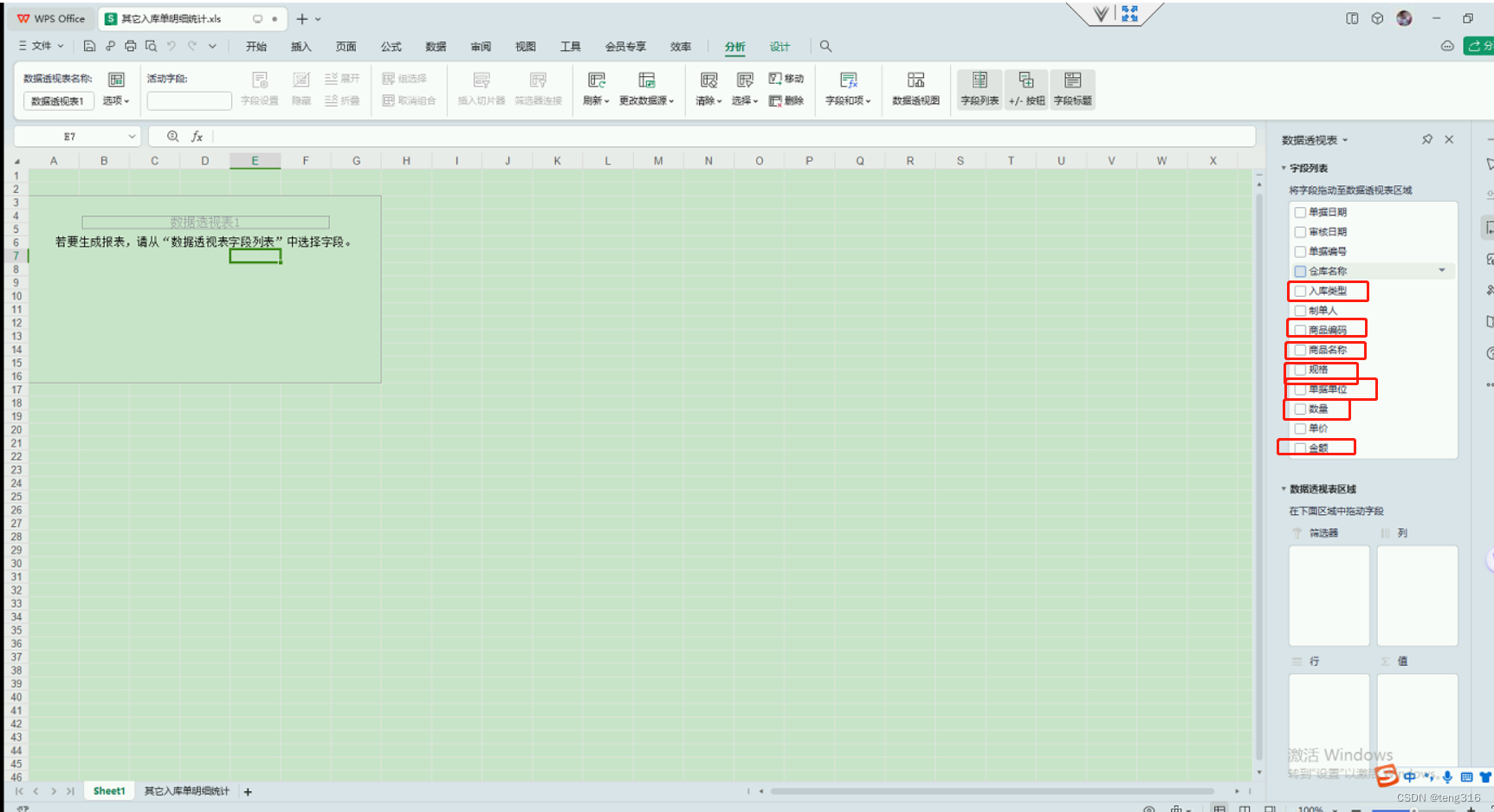Click column header E
Viewport: 1494px width, 812px height.
pyautogui.click(x=255, y=161)
